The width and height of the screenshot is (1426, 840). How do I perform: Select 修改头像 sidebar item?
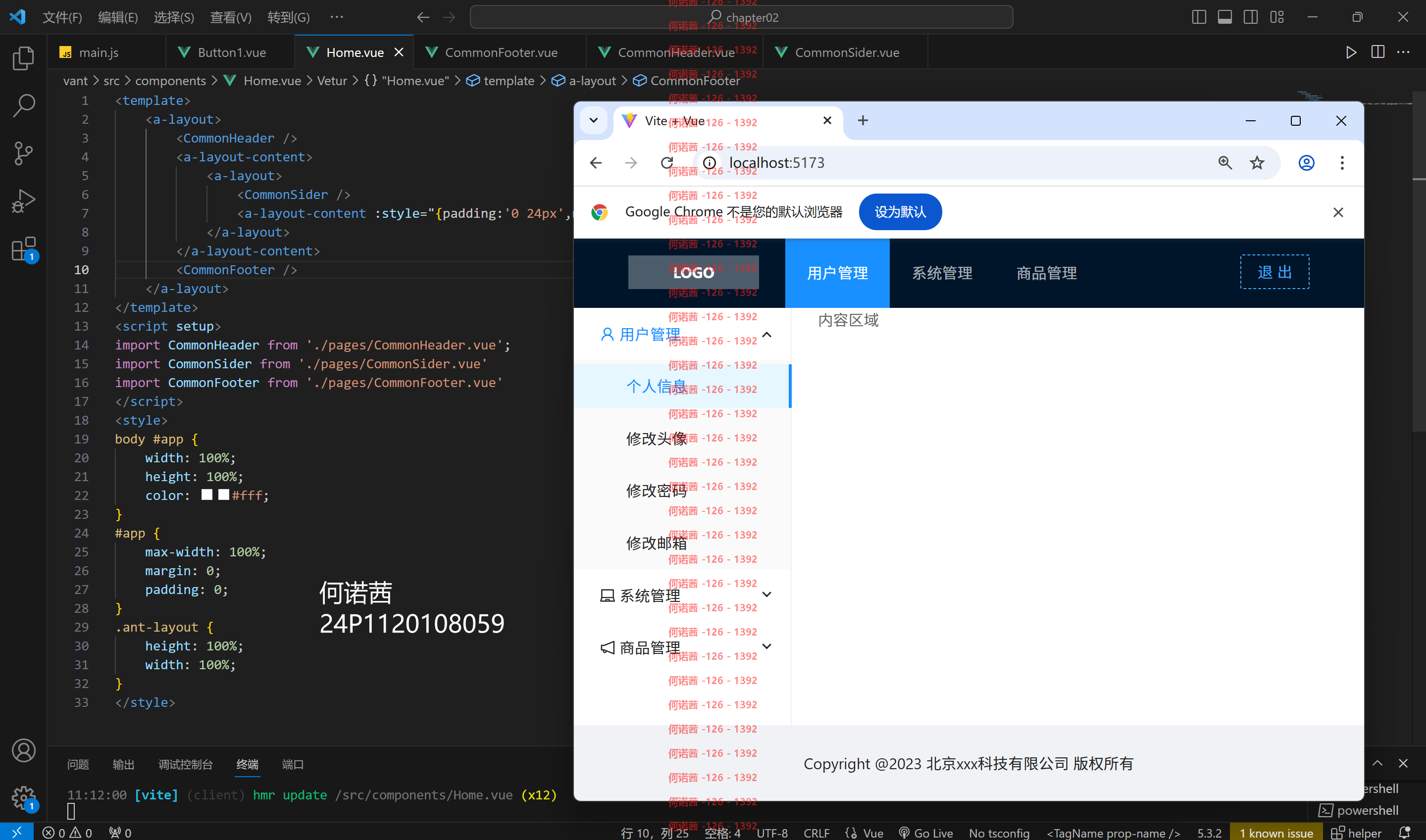(x=682, y=439)
